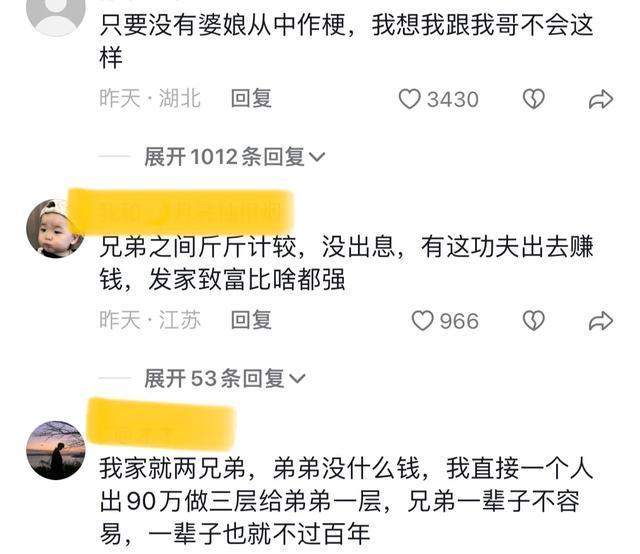Viewport: 640px width, 554px height.
Task: Open sunset silhouette avatar profile
Action: click(x=56, y=450)
